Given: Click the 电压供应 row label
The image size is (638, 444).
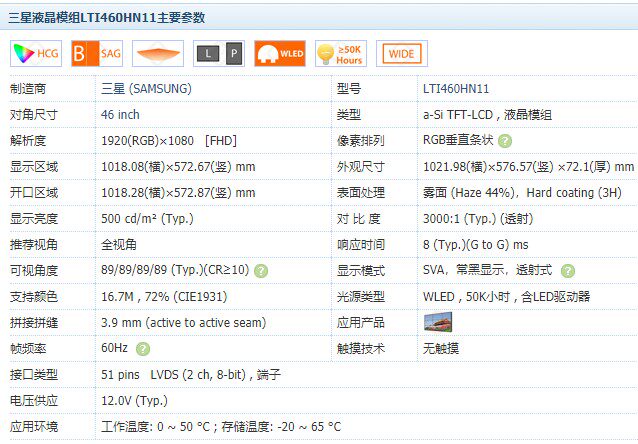Looking at the screenshot, I should coord(34,400).
